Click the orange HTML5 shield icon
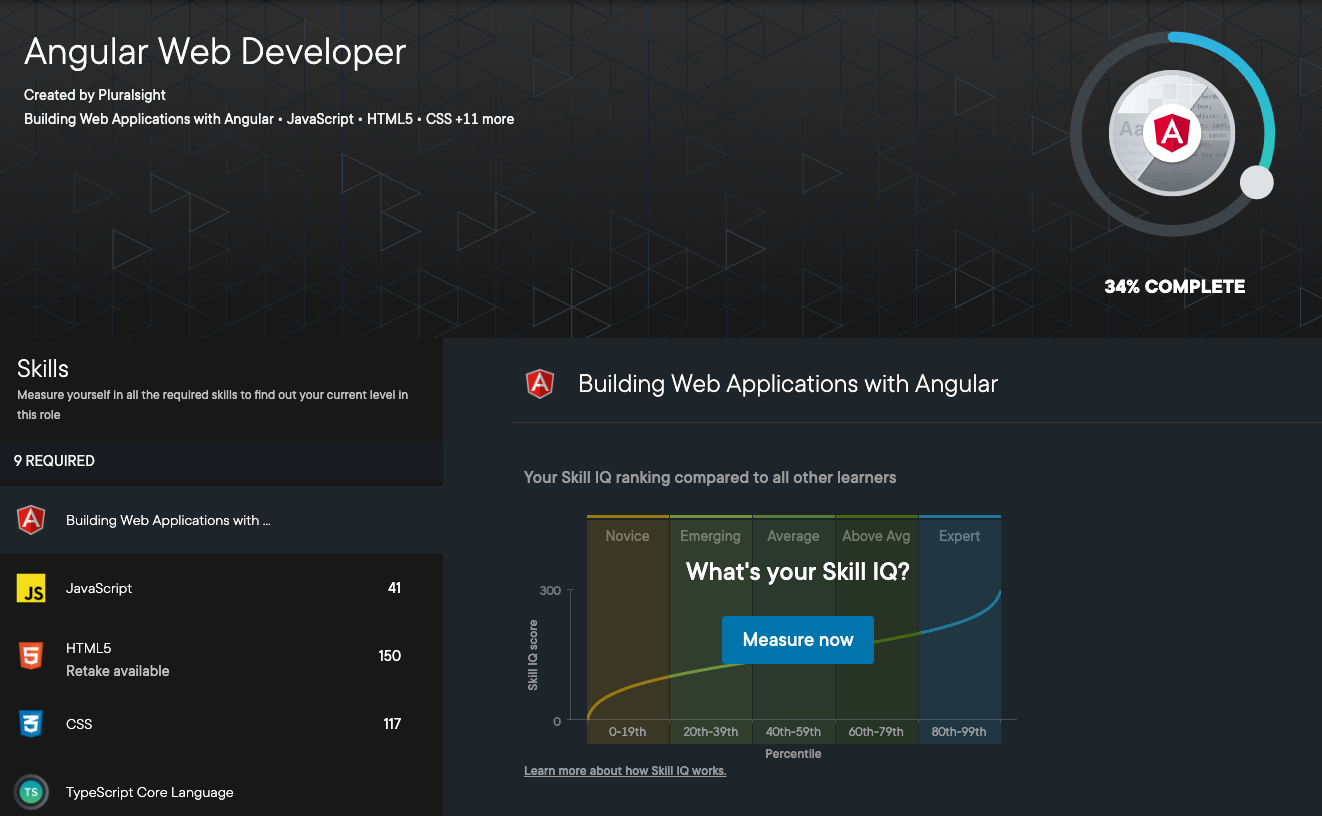The image size is (1322, 816). (x=31, y=656)
